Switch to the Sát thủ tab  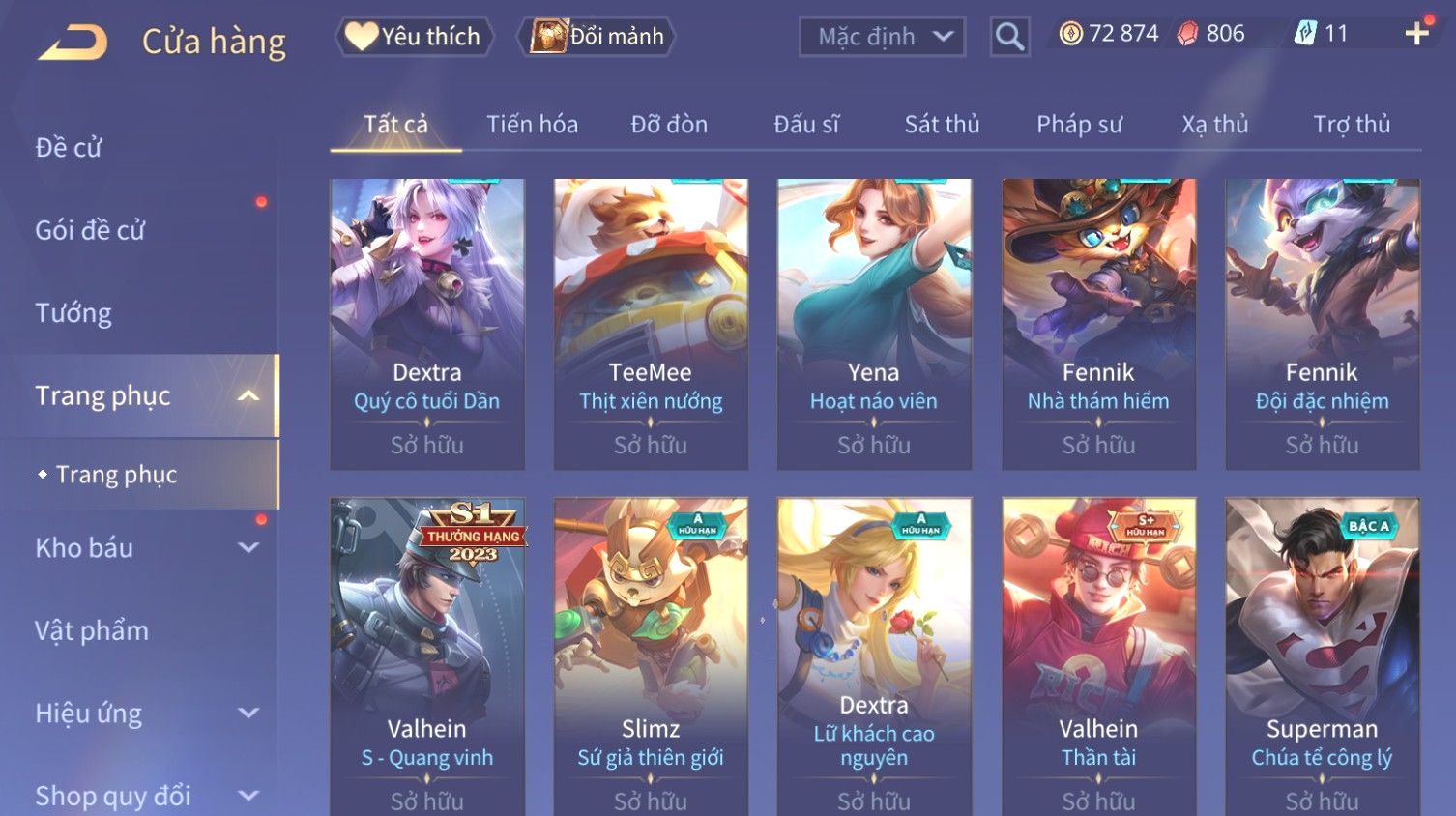(942, 124)
